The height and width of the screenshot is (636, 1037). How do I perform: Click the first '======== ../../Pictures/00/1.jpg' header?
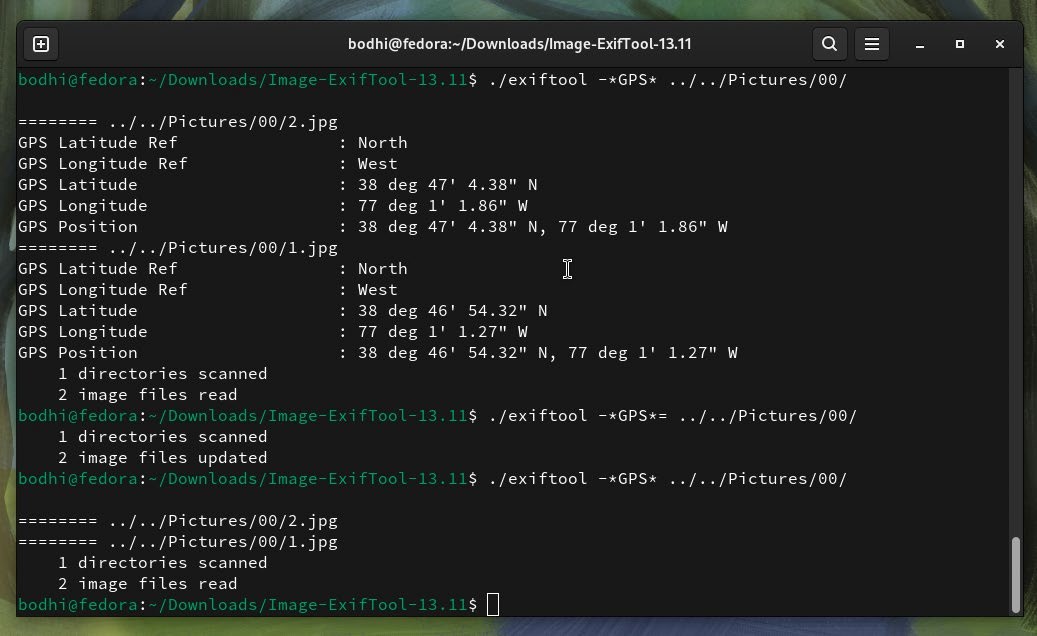[178, 248]
